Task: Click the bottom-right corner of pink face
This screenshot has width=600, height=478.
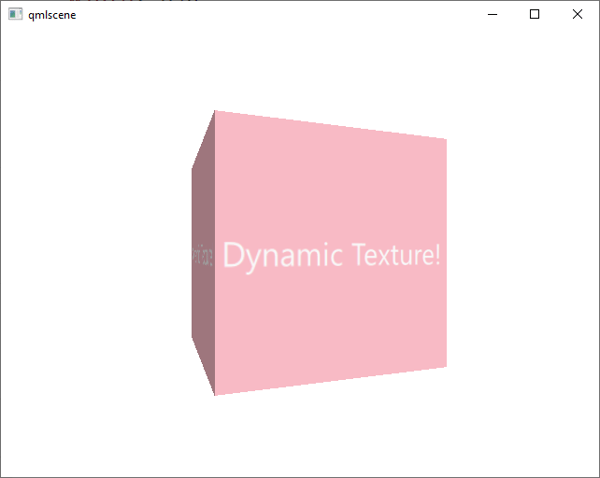Action: click(x=445, y=366)
